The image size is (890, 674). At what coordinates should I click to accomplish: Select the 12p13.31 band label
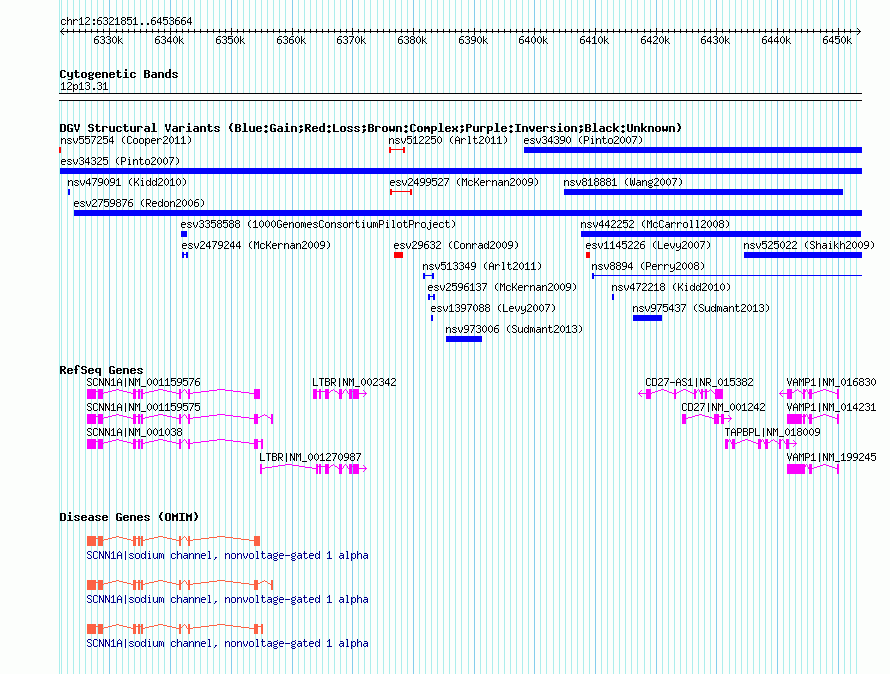tap(84, 87)
